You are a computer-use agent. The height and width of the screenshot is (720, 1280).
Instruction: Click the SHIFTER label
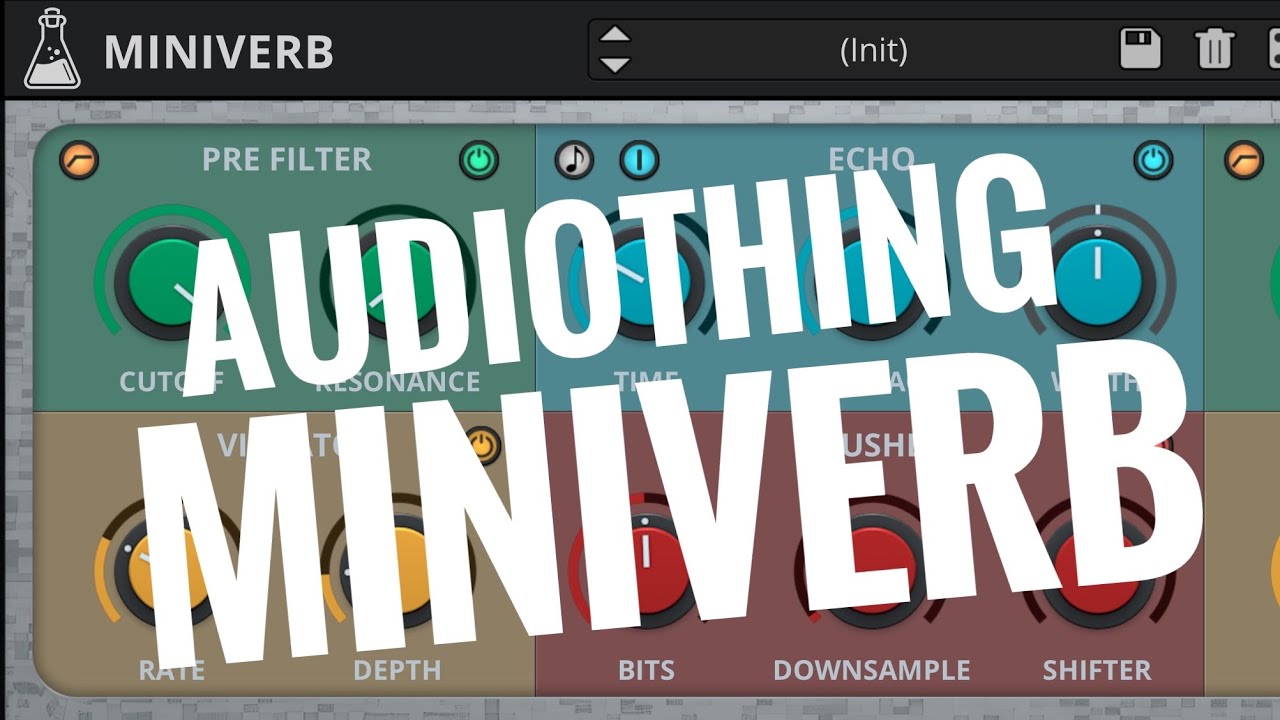(x=1097, y=670)
